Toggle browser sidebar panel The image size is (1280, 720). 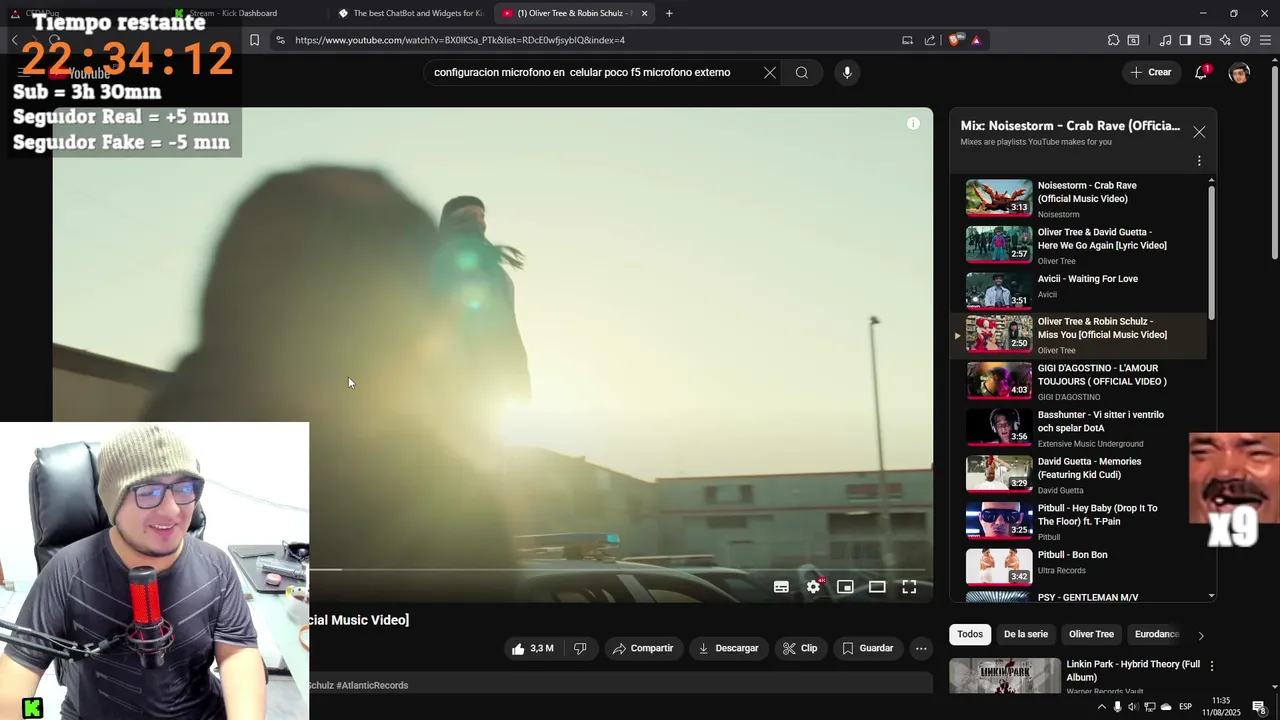[x=1185, y=40]
